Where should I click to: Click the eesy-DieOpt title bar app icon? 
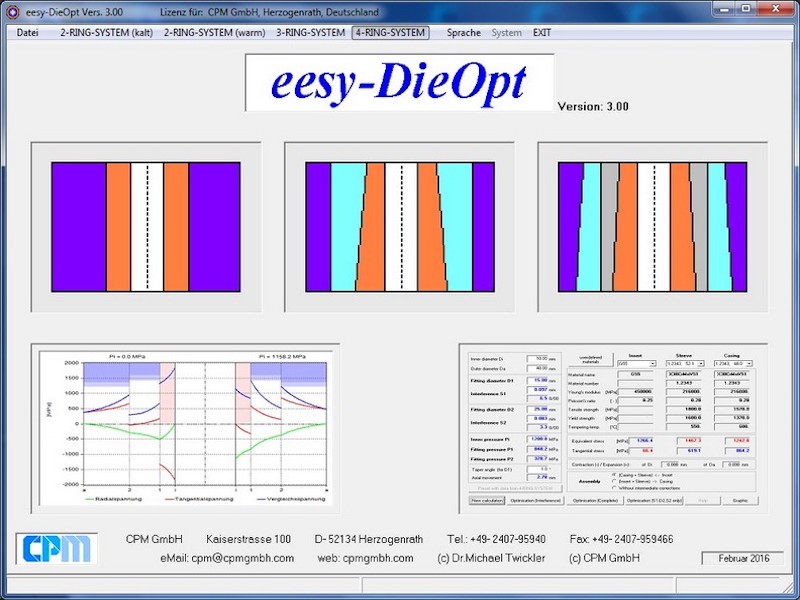click(12, 11)
